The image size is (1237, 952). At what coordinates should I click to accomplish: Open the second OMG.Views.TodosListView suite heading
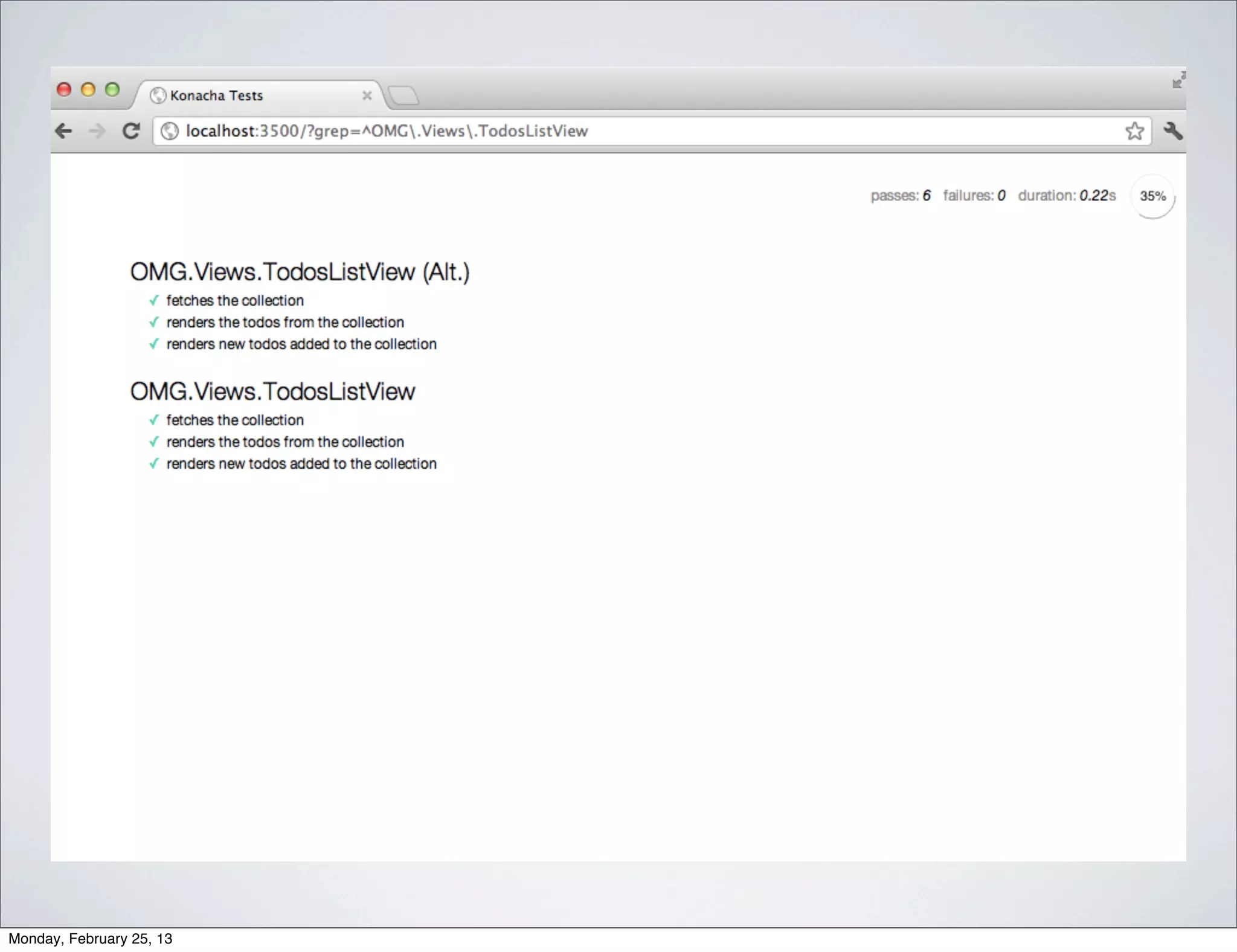coord(272,392)
